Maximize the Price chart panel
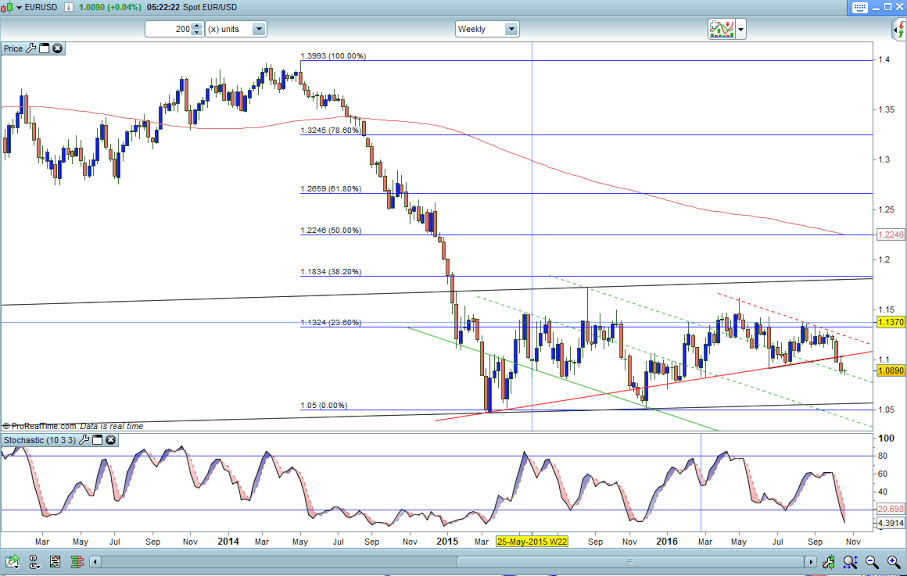907x576 pixels. tap(44, 48)
